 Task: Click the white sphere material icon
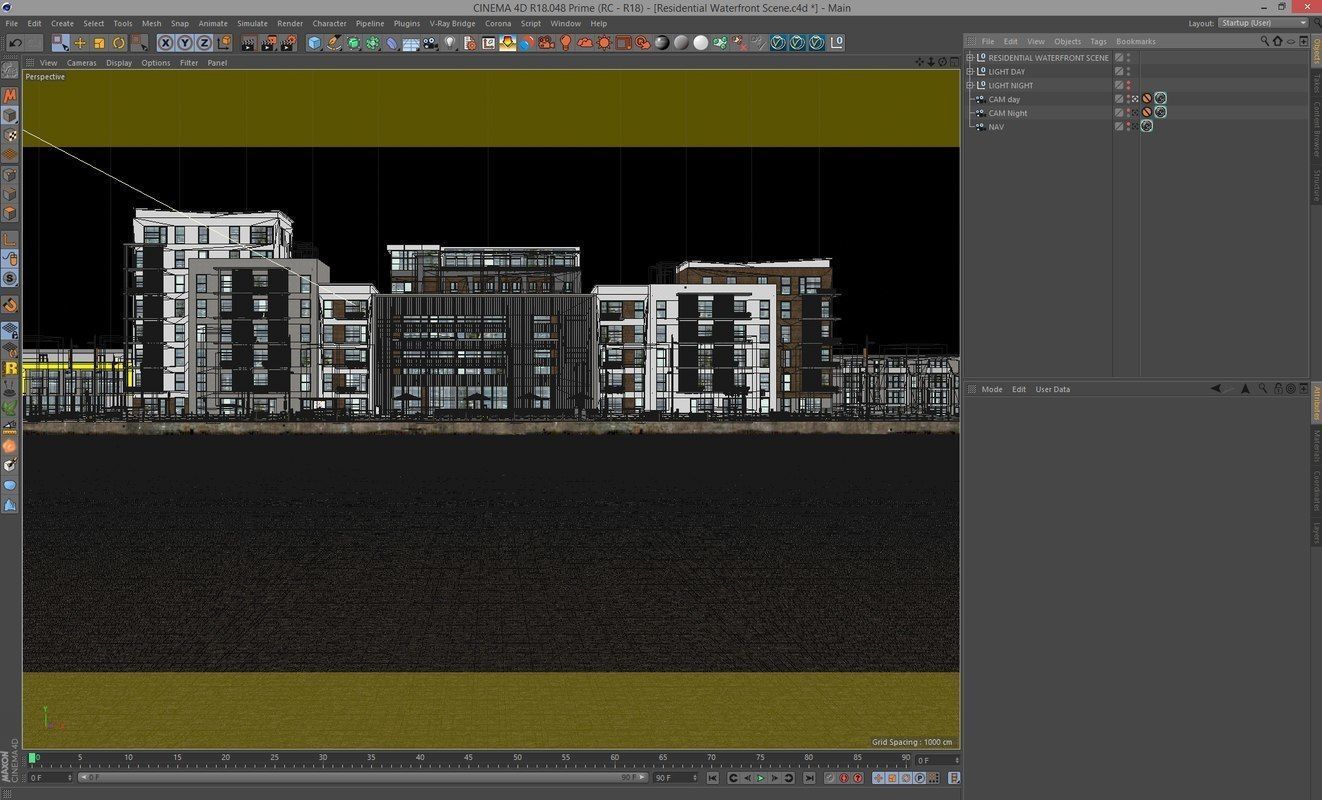point(701,43)
